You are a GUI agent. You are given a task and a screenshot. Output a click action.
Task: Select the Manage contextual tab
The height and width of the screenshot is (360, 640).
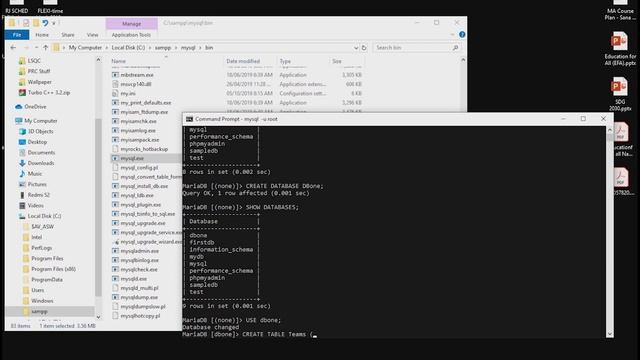[131, 24]
